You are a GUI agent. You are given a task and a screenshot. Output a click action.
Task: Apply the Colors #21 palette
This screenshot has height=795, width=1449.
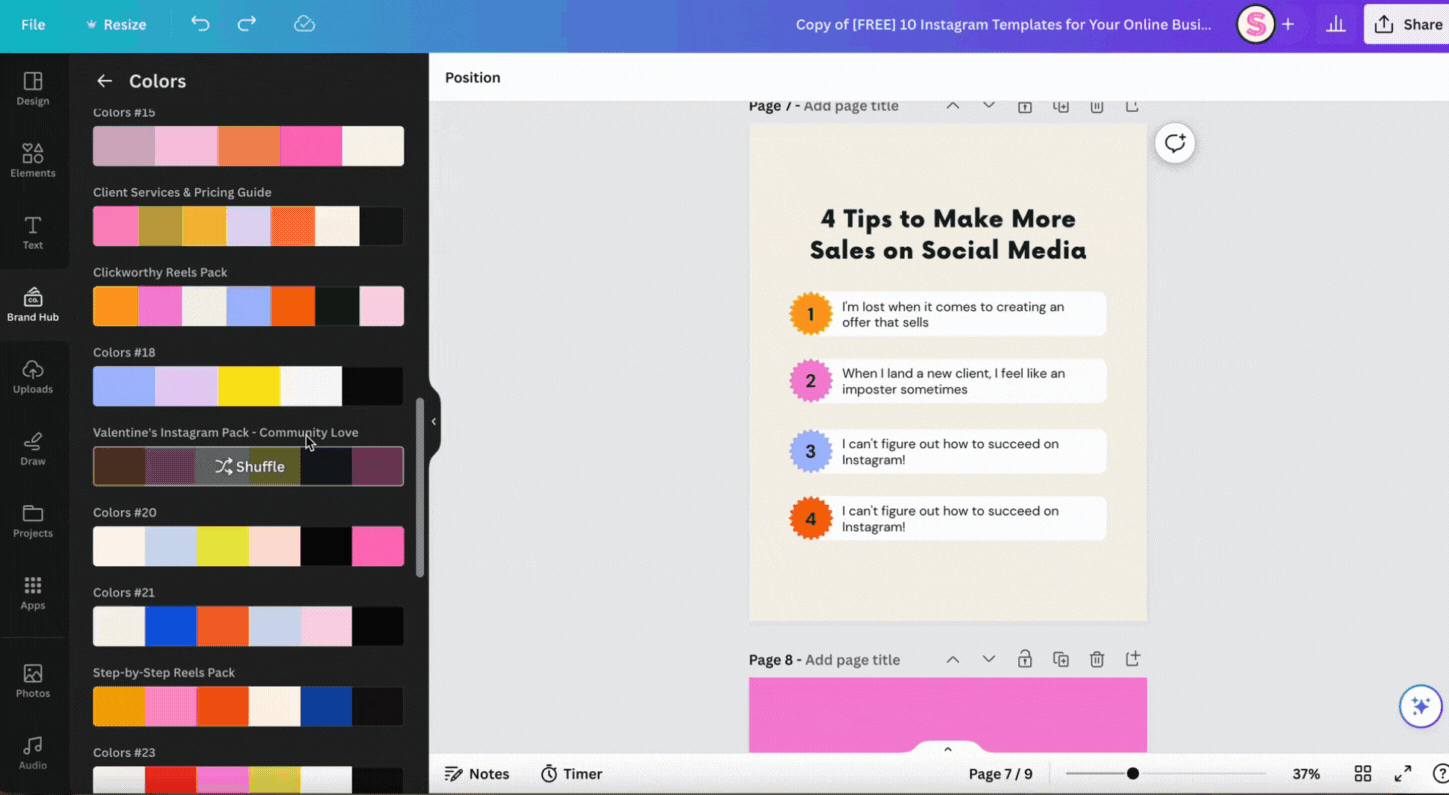249,626
